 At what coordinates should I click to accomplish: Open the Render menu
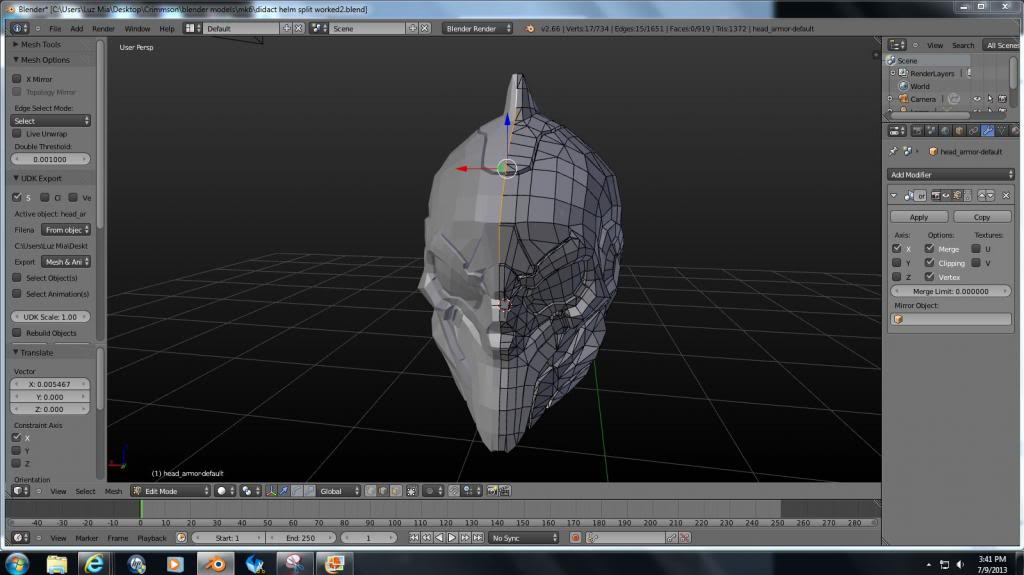point(103,28)
